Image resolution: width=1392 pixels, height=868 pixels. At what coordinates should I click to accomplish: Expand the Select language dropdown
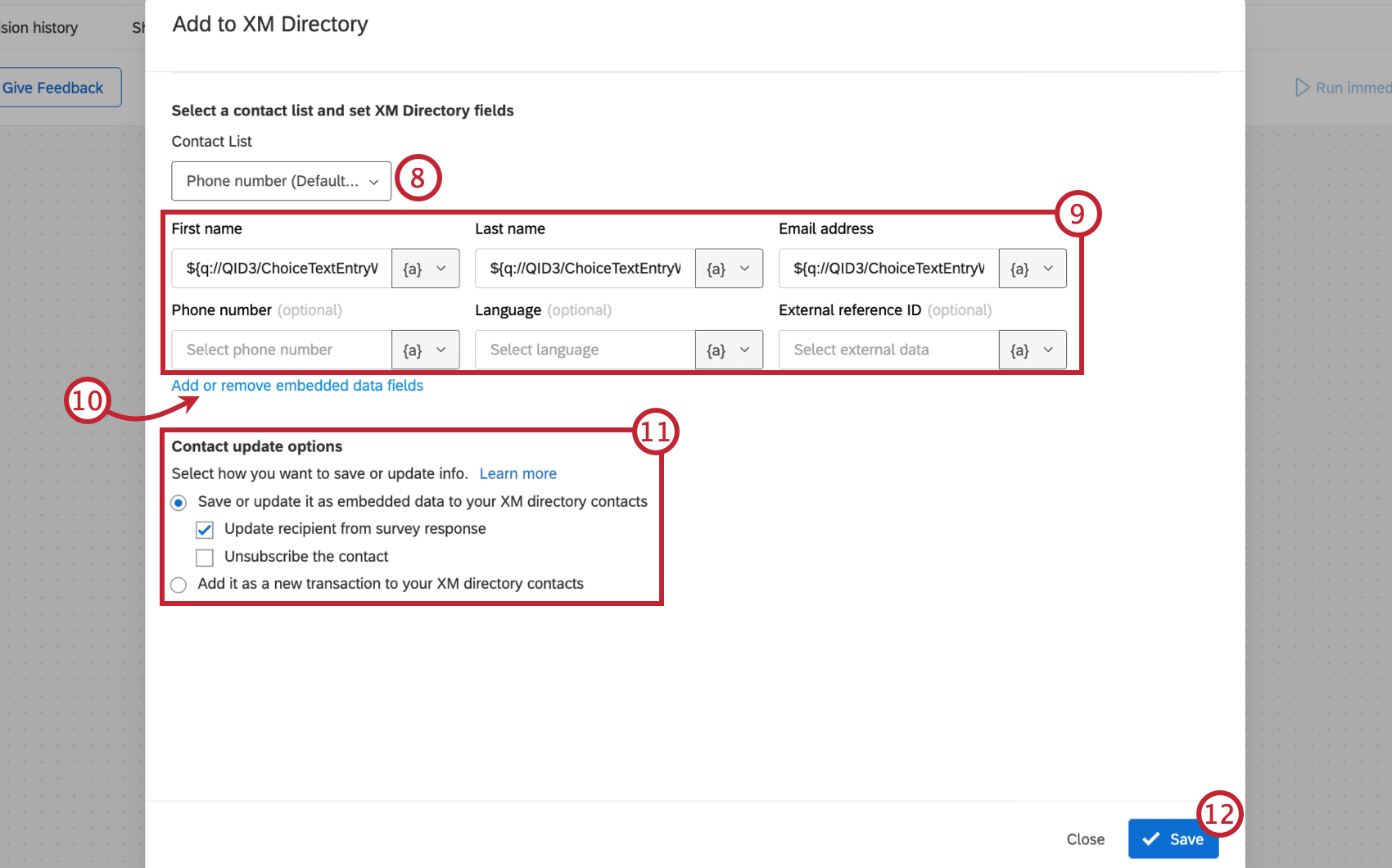coord(584,350)
